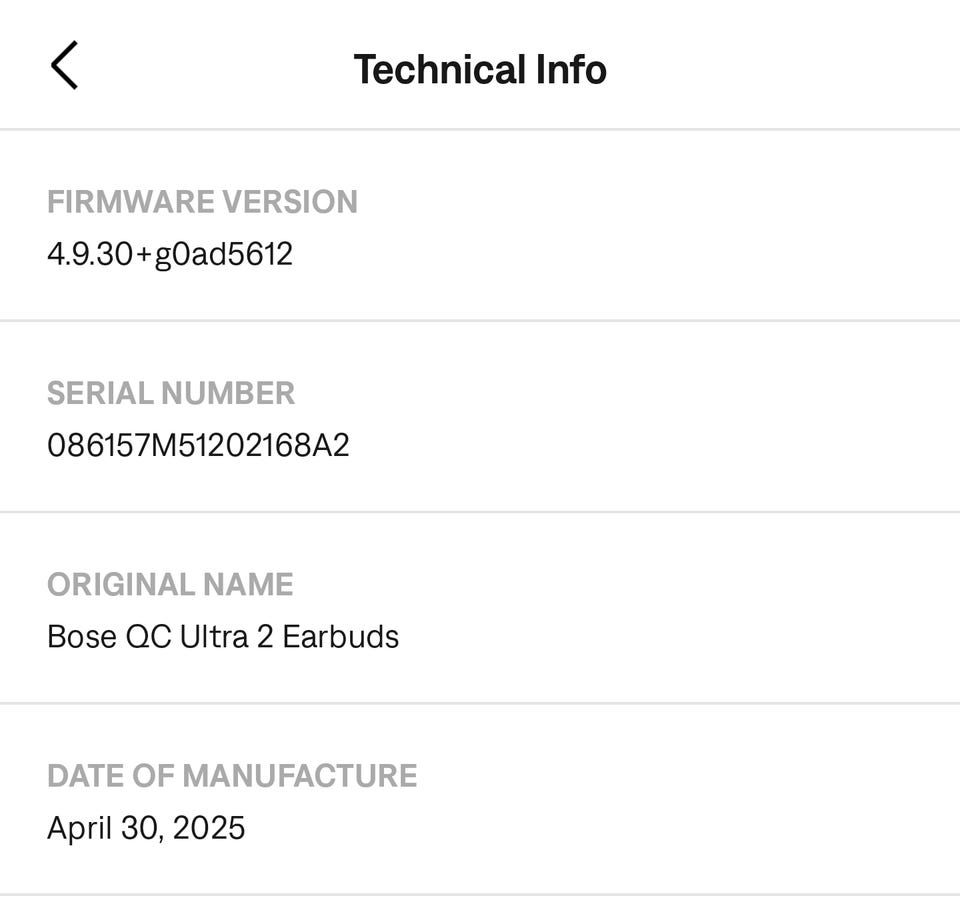This screenshot has height=900, width=960.
Task: Click divider between firmware and serial rows
Action: click(x=480, y=321)
